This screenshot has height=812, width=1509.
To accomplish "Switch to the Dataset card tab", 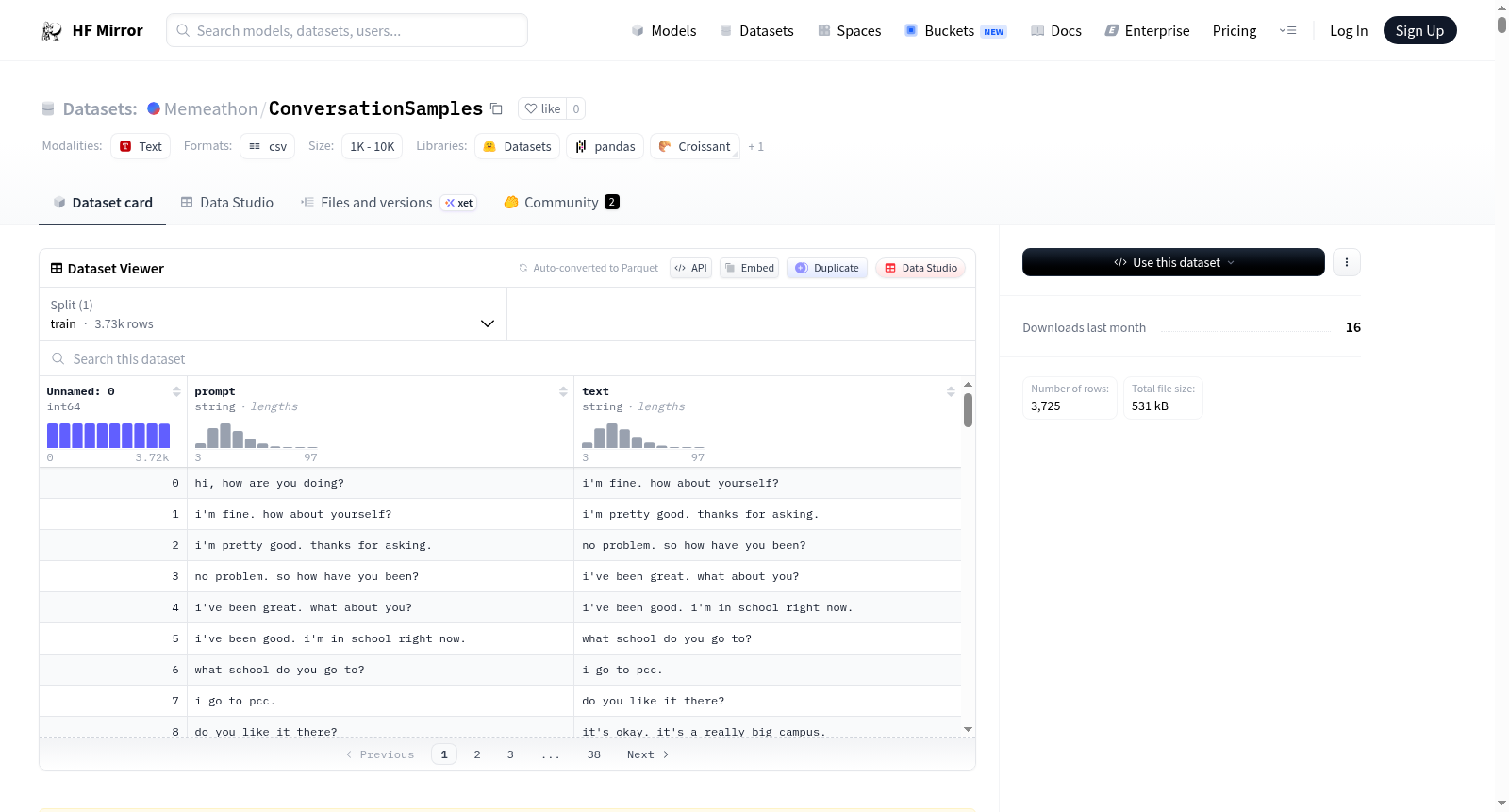I will pyautogui.click(x=103, y=203).
